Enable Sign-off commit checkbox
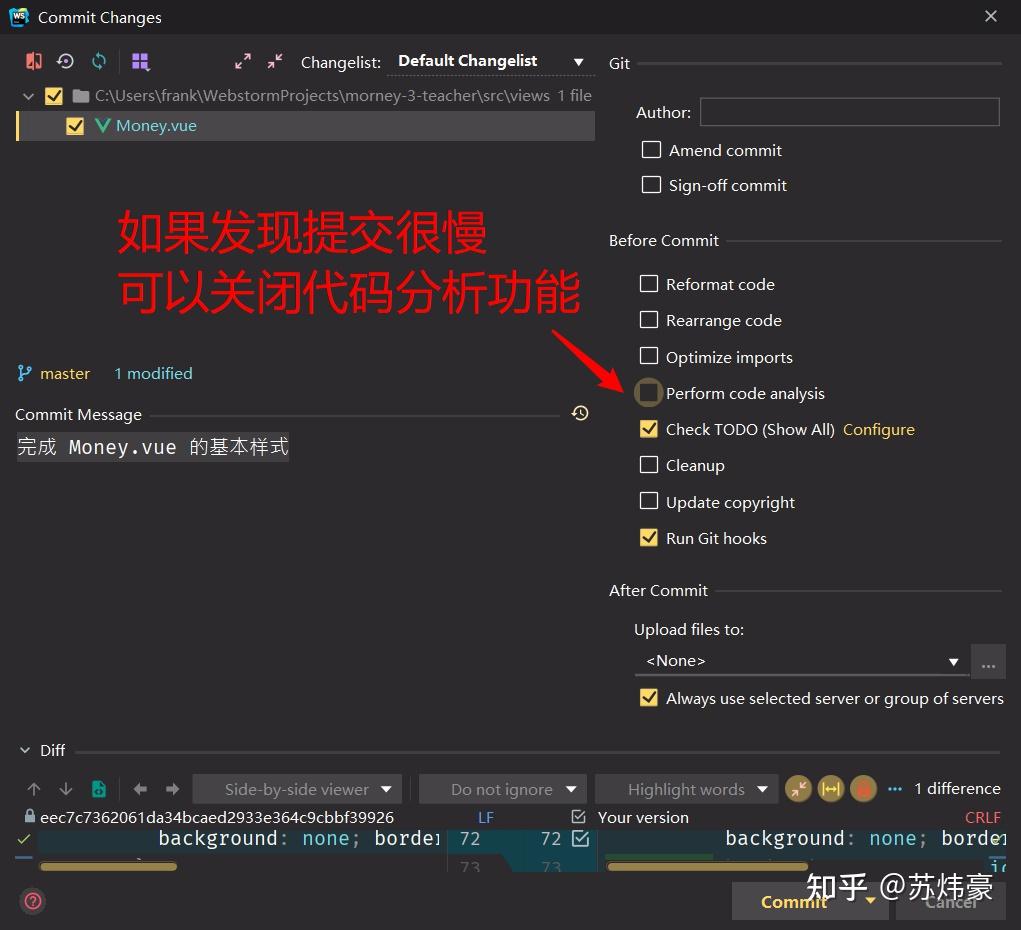The width and height of the screenshot is (1021, 930). [651, 185]
